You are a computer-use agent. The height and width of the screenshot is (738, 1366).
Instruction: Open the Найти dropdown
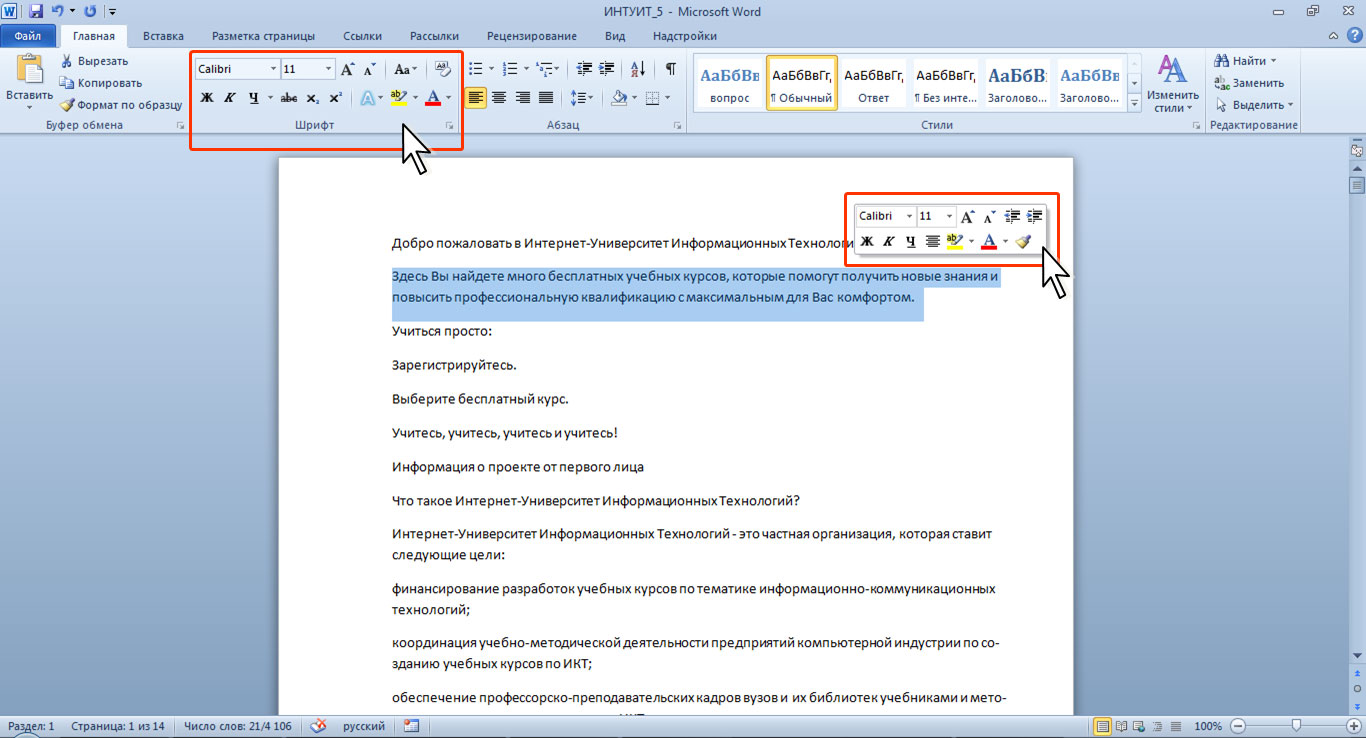(x=1246, y=61)
